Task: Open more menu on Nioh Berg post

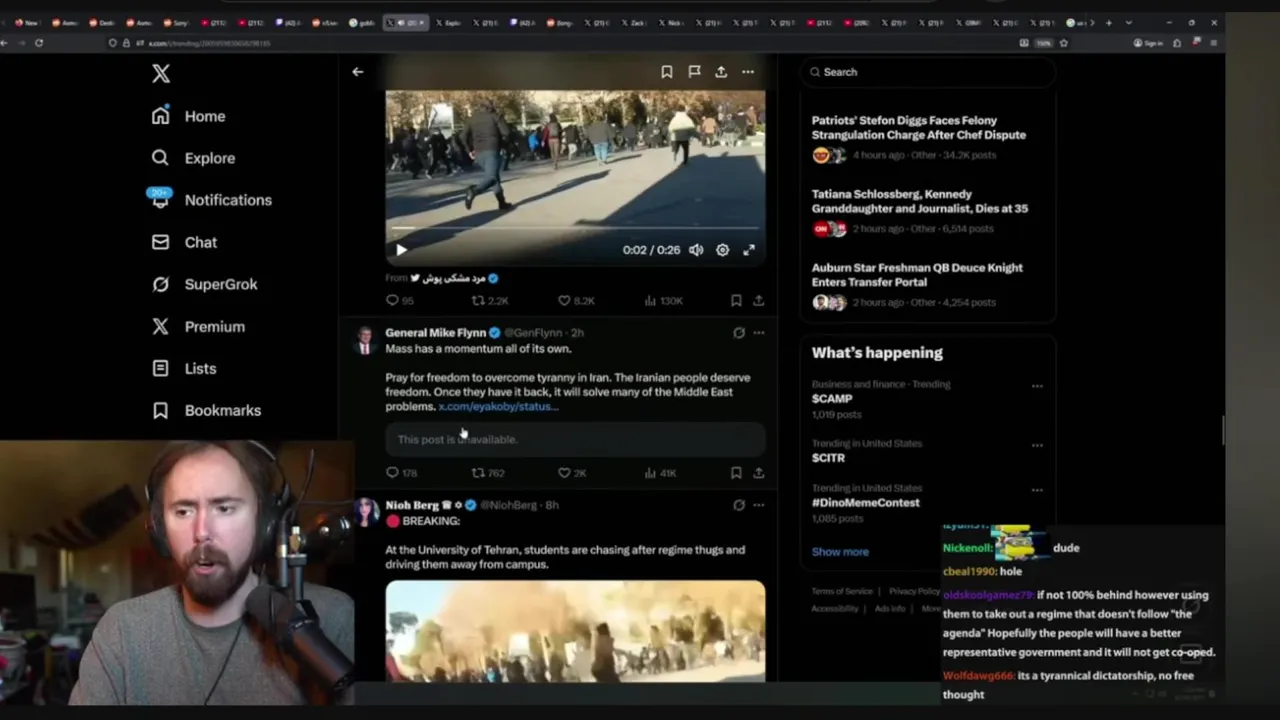Action: 759,505
